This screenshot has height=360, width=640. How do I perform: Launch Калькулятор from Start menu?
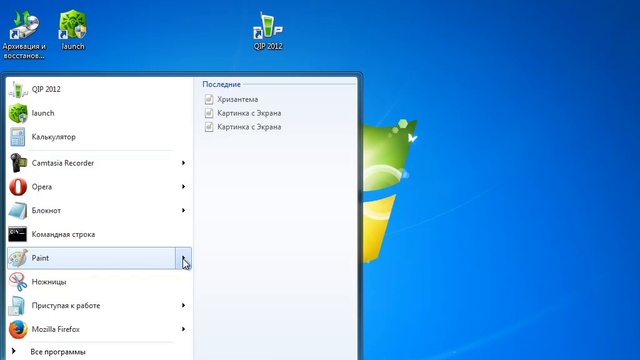(x=99, y=137)
